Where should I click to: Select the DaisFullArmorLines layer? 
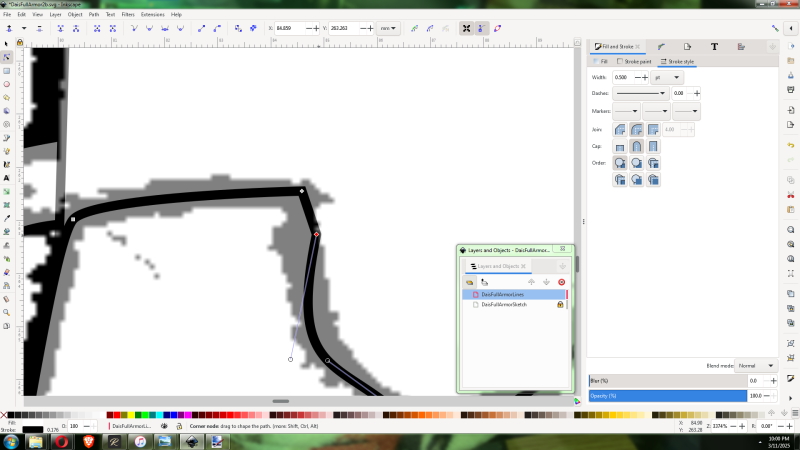pyautogui.click(x=502, y=294)
